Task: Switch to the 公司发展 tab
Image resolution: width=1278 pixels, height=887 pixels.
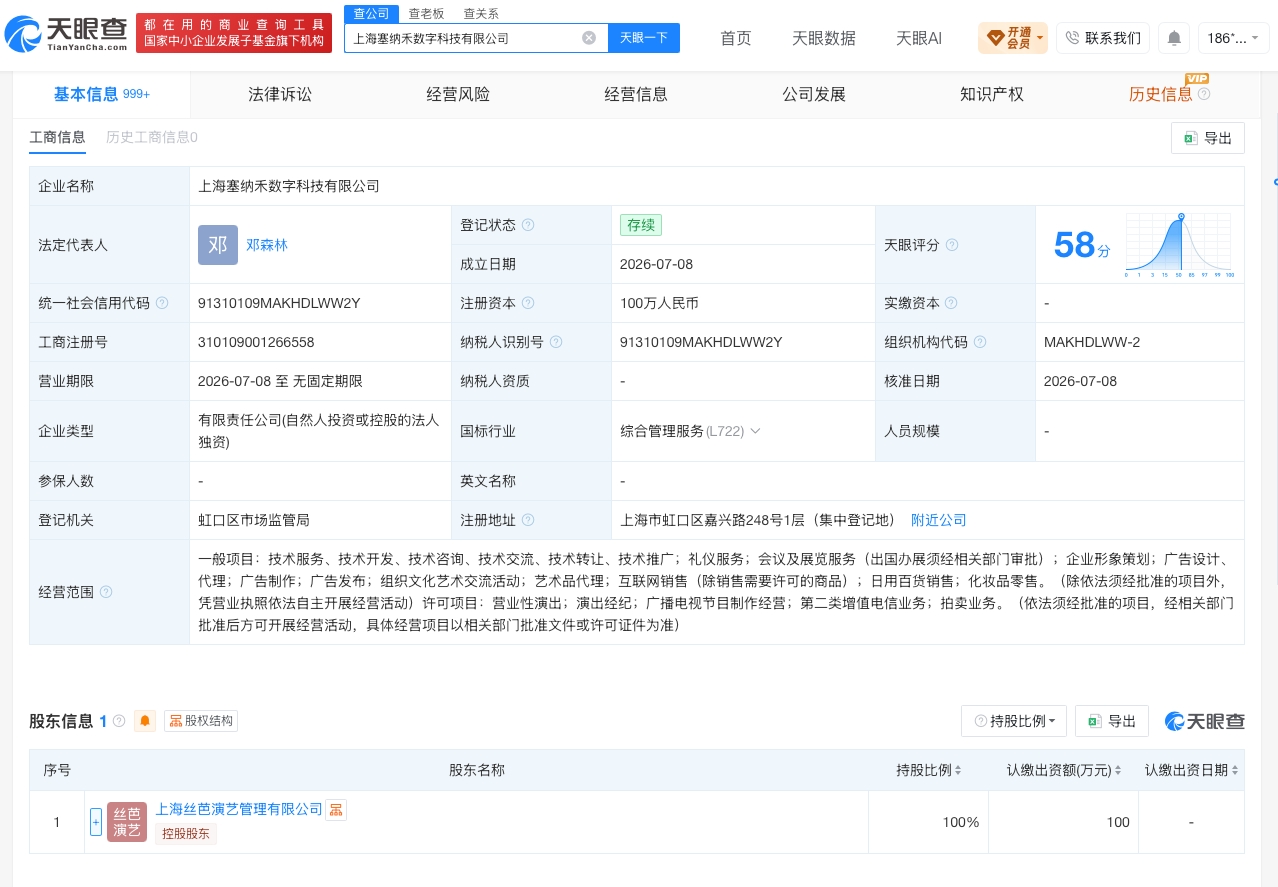Action: 814,94
